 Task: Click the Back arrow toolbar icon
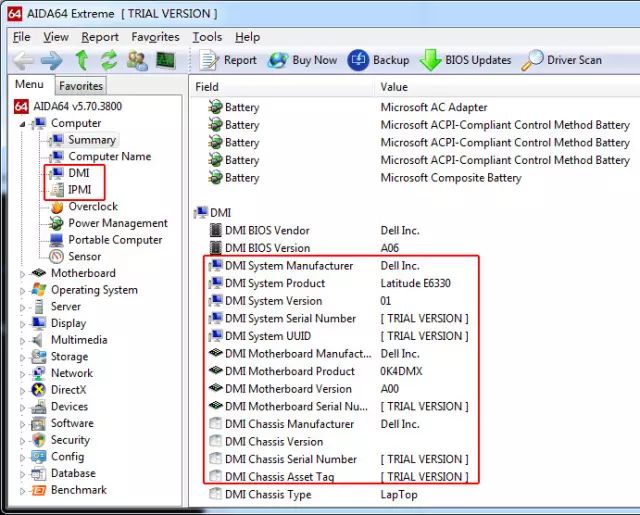click(23, 60)
